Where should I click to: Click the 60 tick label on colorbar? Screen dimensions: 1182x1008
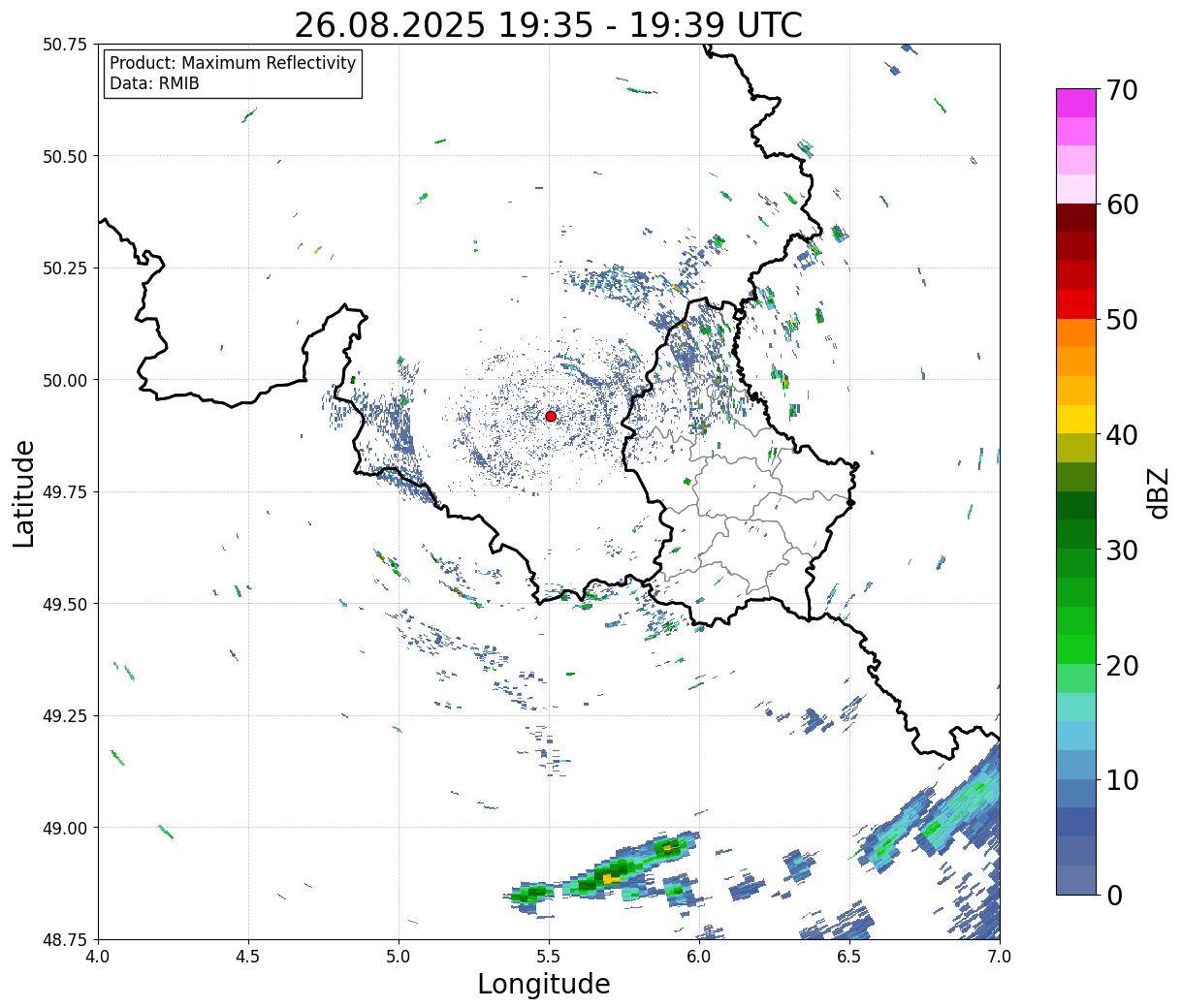tap(1122, 205)
